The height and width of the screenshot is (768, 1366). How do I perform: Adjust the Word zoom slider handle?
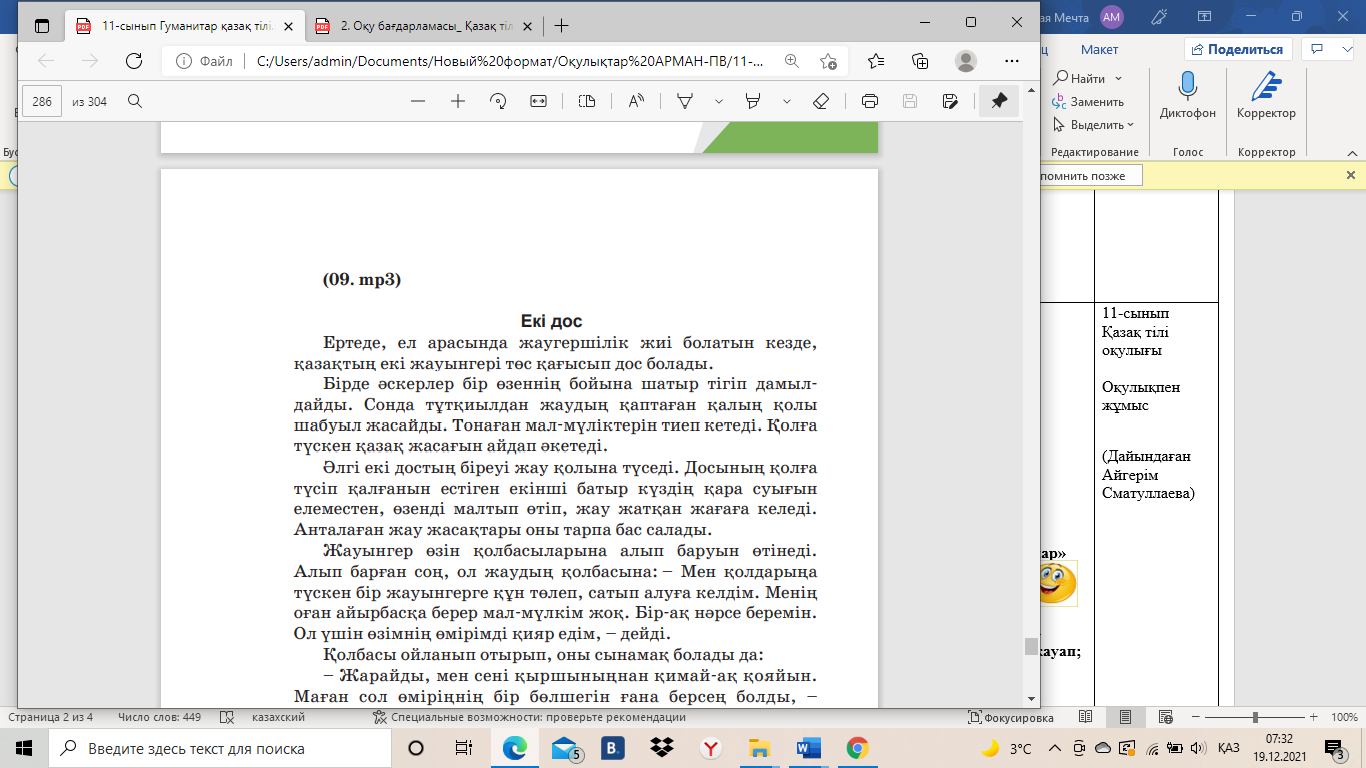[1254, 718]
